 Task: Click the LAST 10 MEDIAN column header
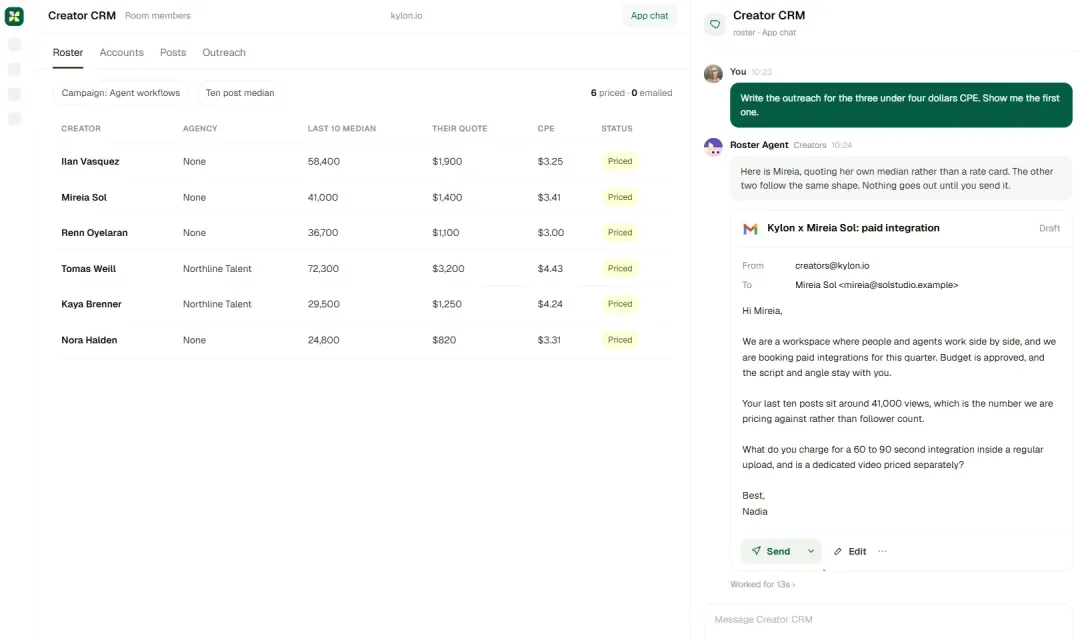click(342, 129)
